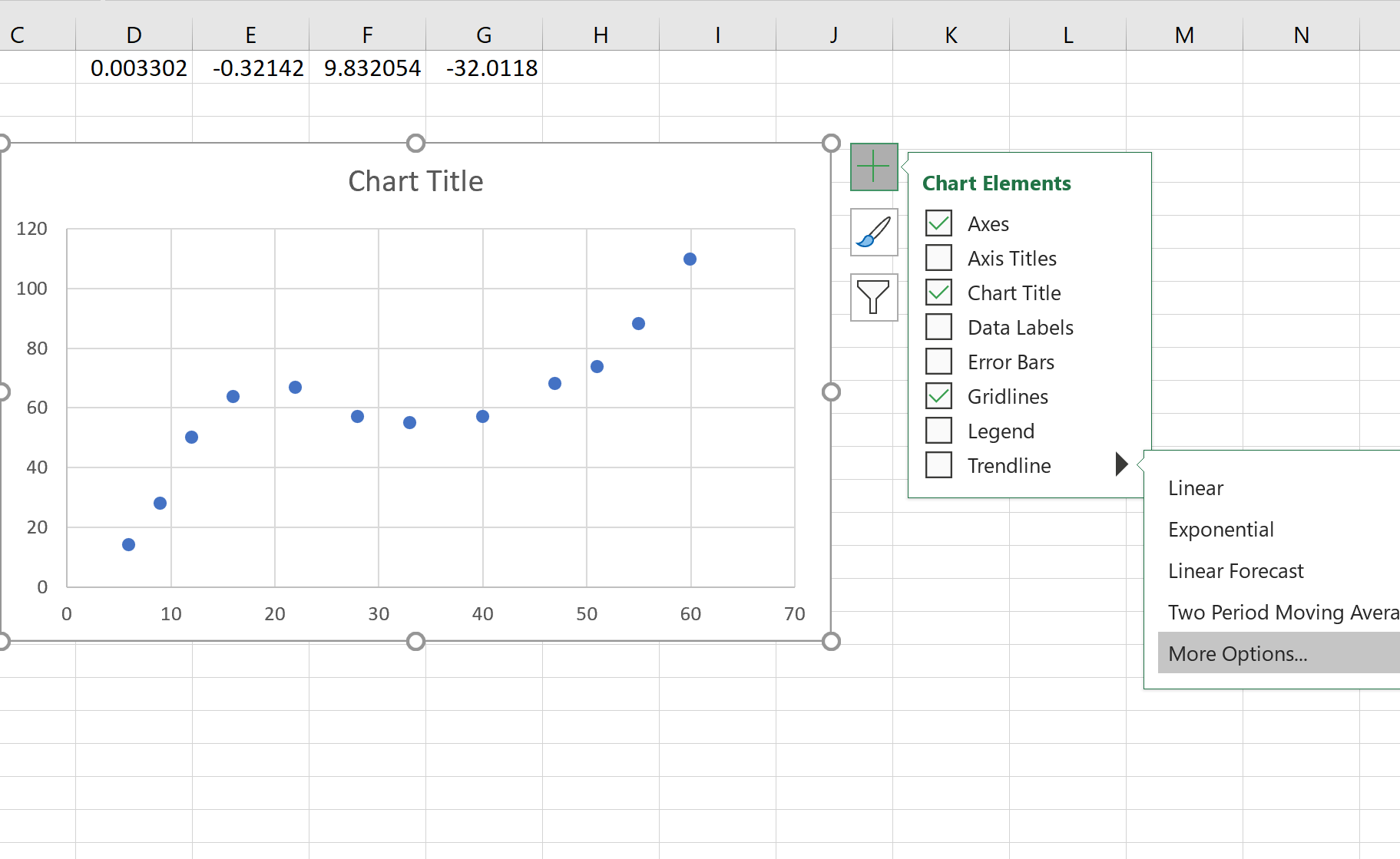
Task: Uncheck the Chart Title element
Action: (938, 292)
